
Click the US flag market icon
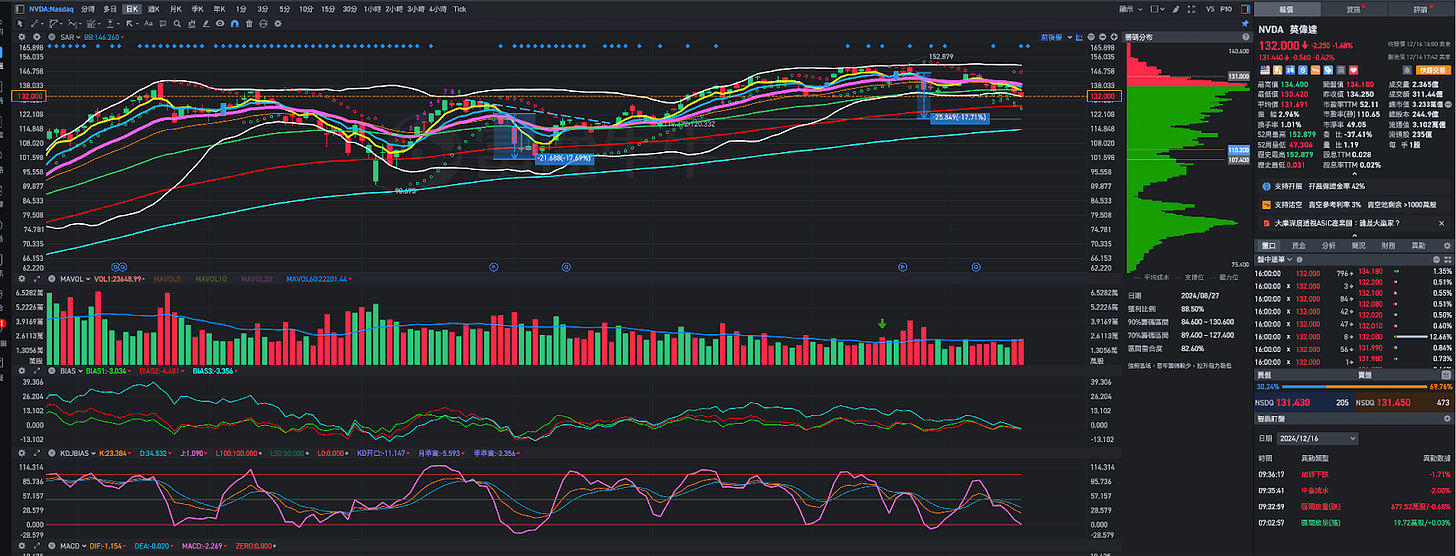1265,70
